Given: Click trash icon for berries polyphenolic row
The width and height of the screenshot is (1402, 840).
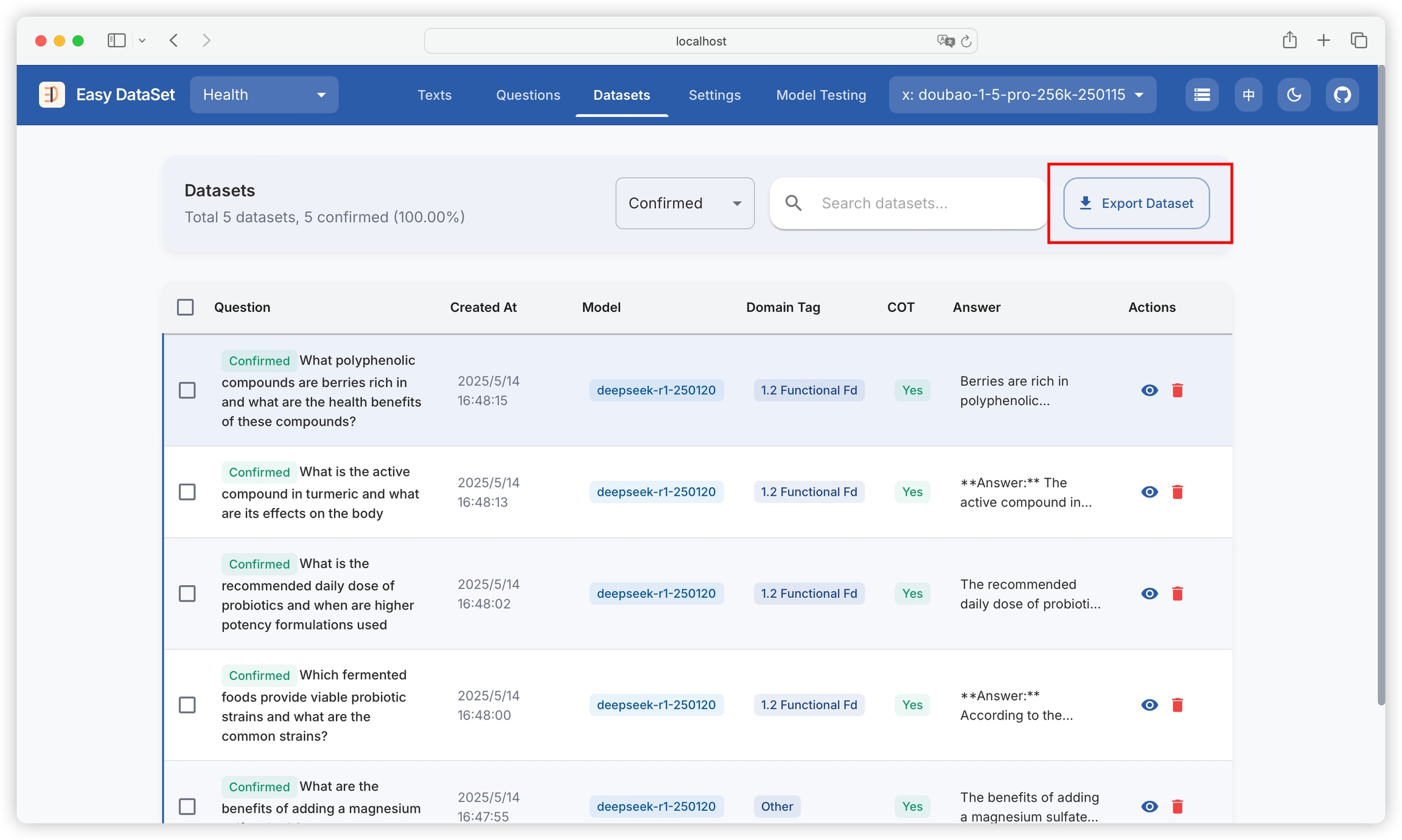Looking at the screenshot, I should pos(1177,390).
